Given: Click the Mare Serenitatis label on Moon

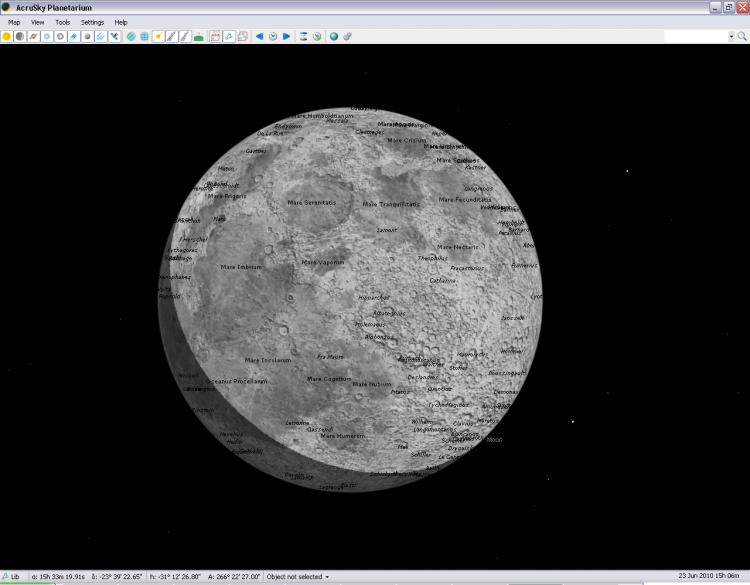Looking at the screenshot, I should click(311, 202).
